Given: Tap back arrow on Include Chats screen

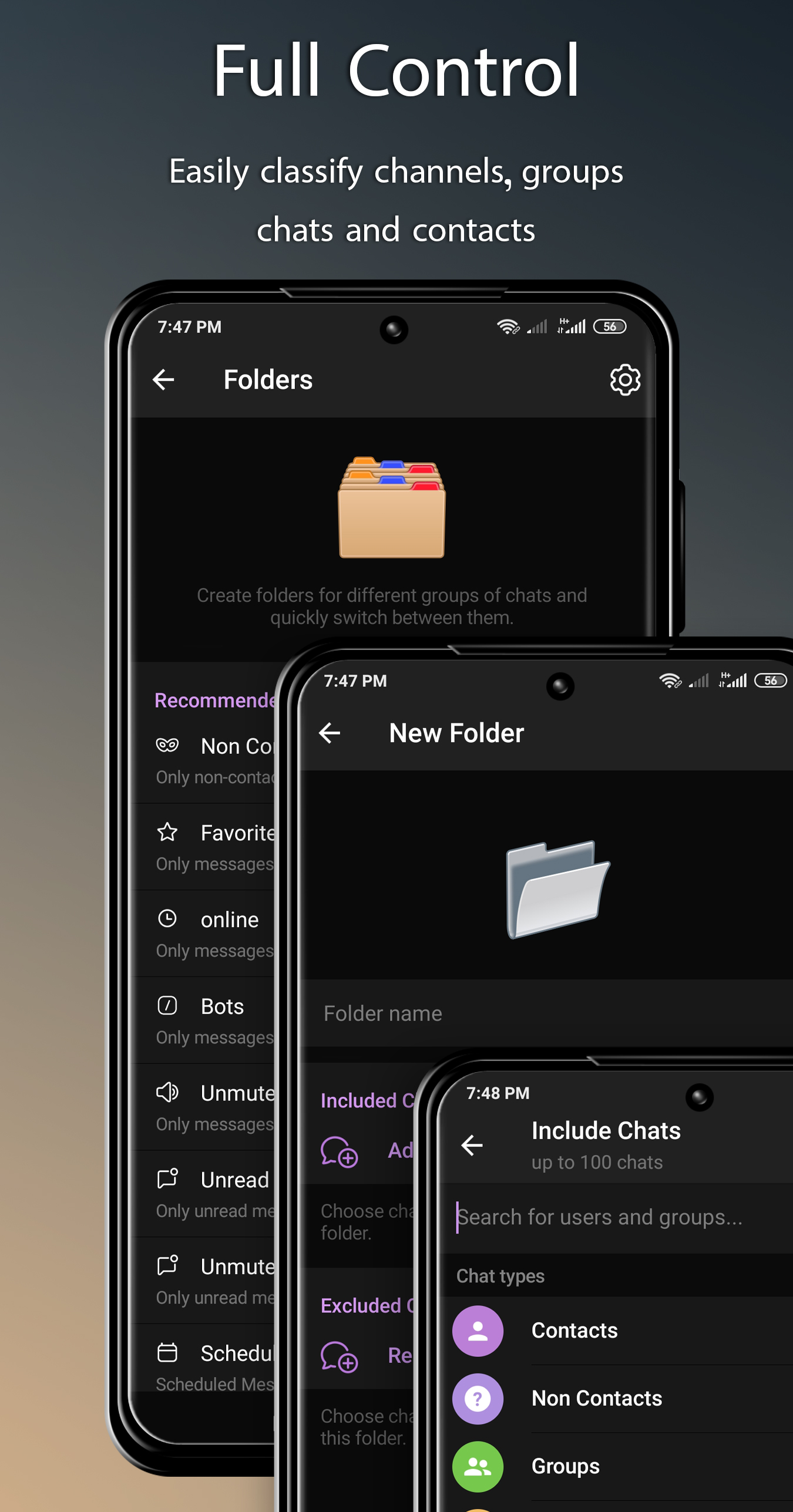Looking at the screenshot, I should pyautogui.click(x=472, y=1144).
